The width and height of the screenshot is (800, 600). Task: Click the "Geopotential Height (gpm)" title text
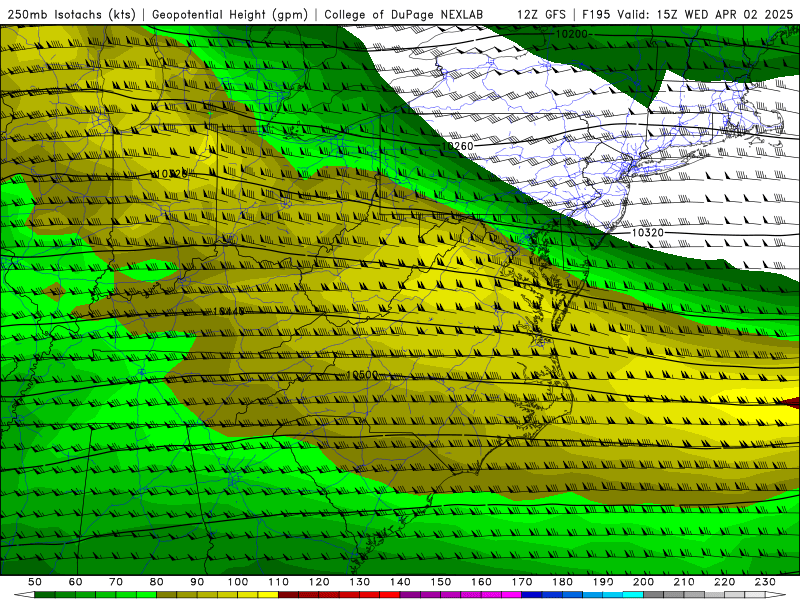pyautogui.click(x=230, y=15)
